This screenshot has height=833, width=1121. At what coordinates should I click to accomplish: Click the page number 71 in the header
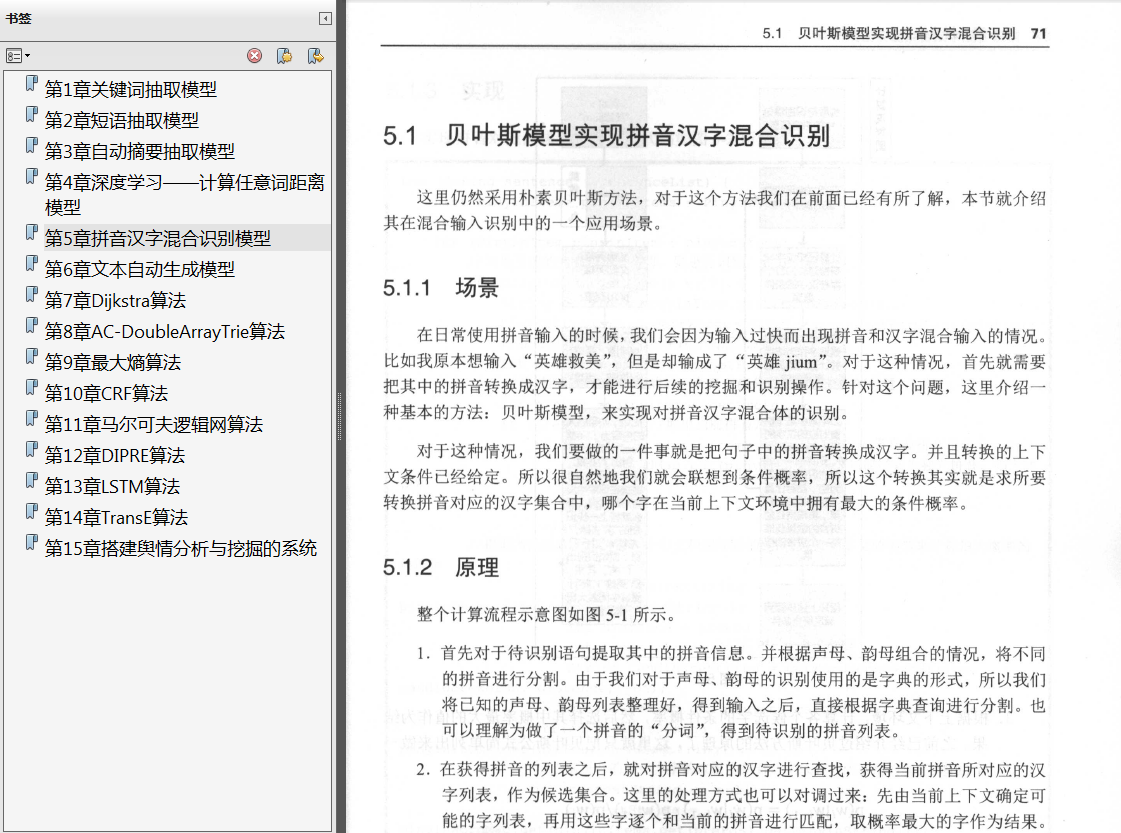point(1039,34)
